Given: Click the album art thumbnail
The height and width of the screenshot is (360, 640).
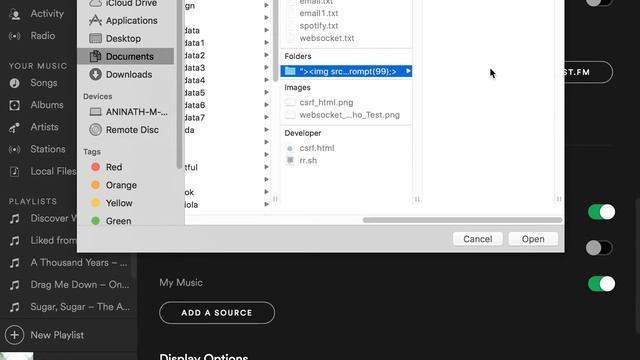Looking at the screenshot, I should point(17,356).
